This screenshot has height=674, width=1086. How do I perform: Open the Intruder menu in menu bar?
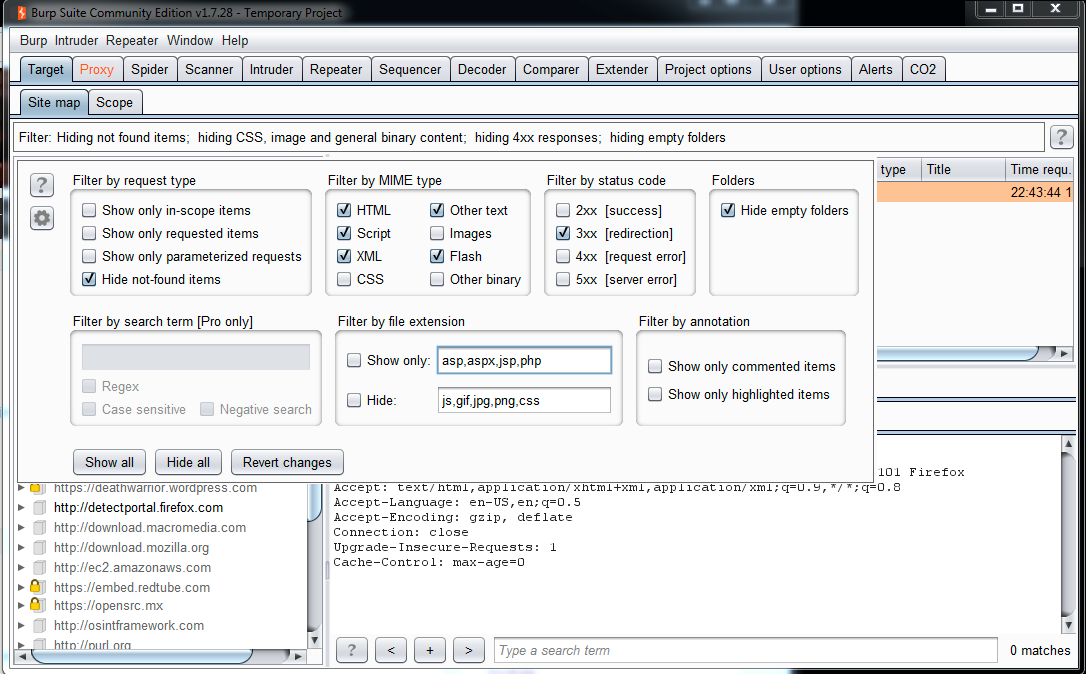(x=76, y=41)
